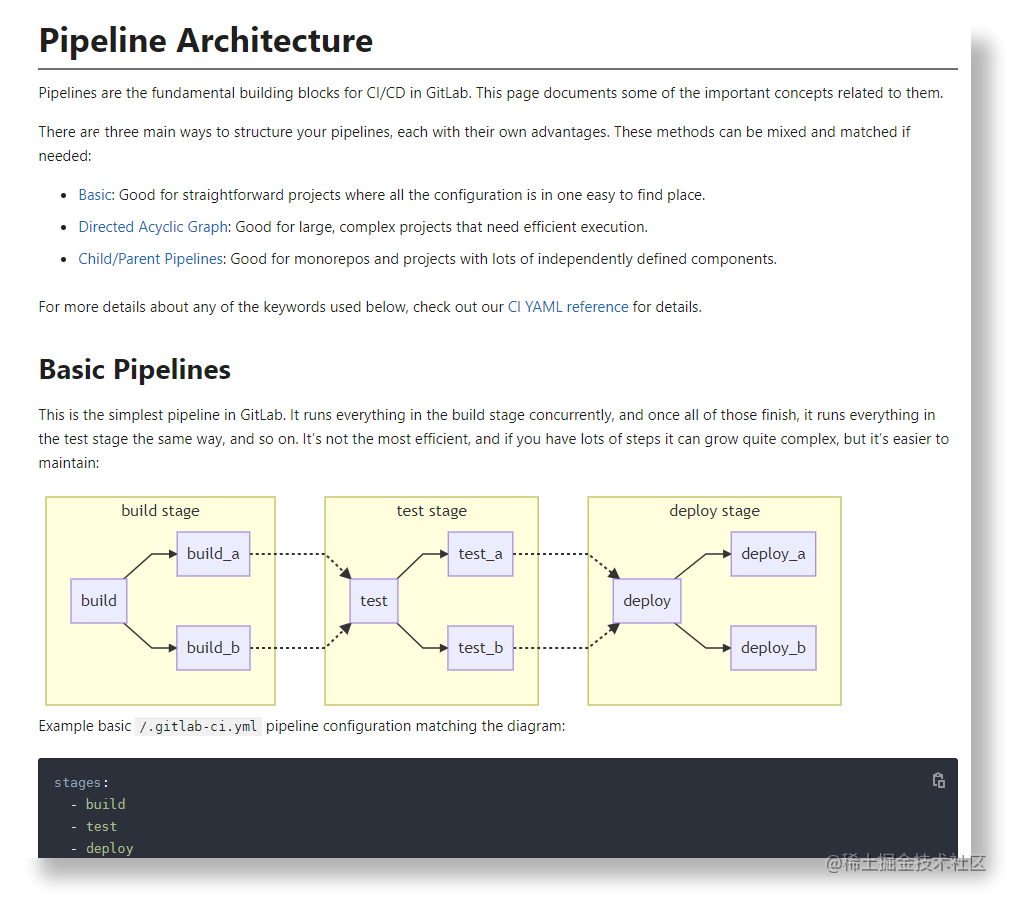Click the Basic Pipelines heading
1011x898 pixels.
(x=135, y=369)
